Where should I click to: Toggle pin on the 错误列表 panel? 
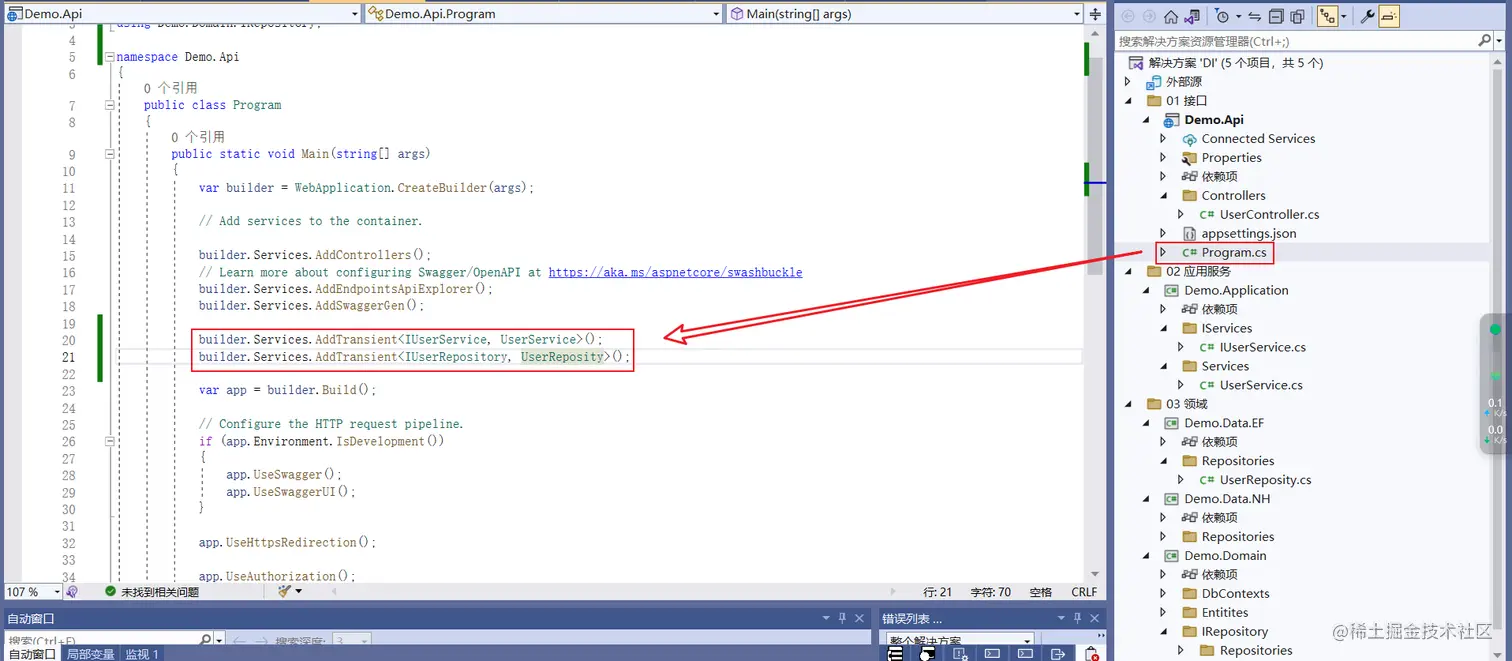1078,618
